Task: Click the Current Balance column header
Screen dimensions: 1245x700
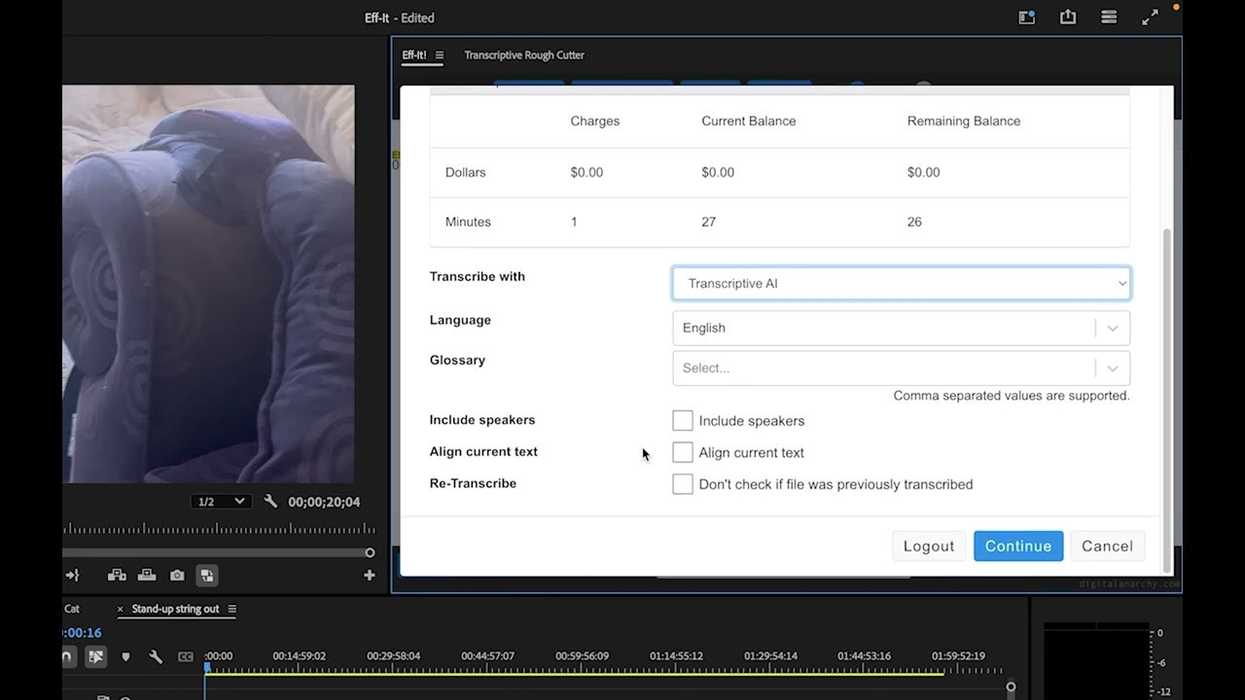Action: [749, 121]
